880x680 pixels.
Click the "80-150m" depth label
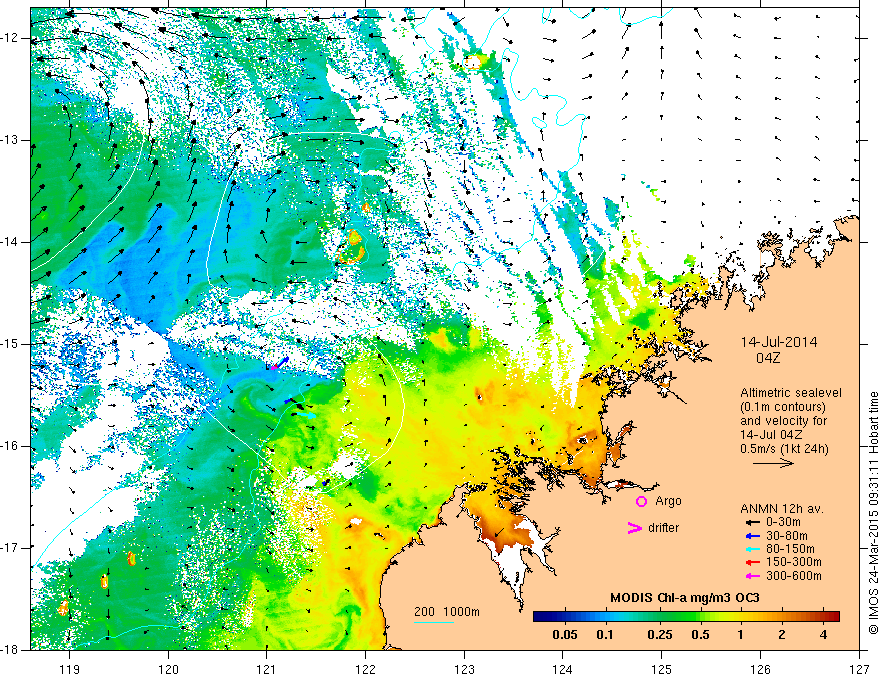pyautogui.click(x=791, y=549)
